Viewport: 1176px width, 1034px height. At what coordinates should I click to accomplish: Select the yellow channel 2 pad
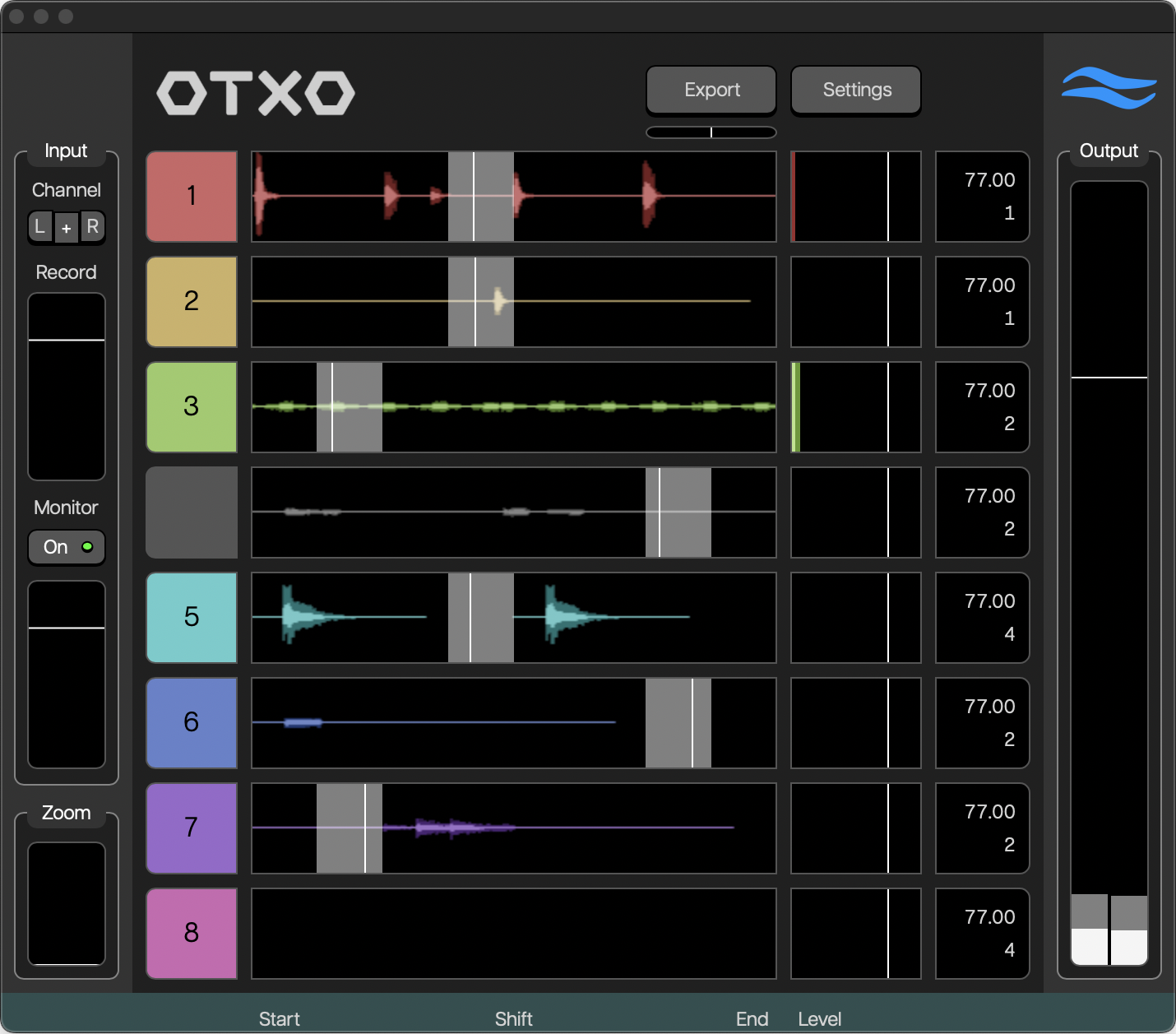click(191, 302)
